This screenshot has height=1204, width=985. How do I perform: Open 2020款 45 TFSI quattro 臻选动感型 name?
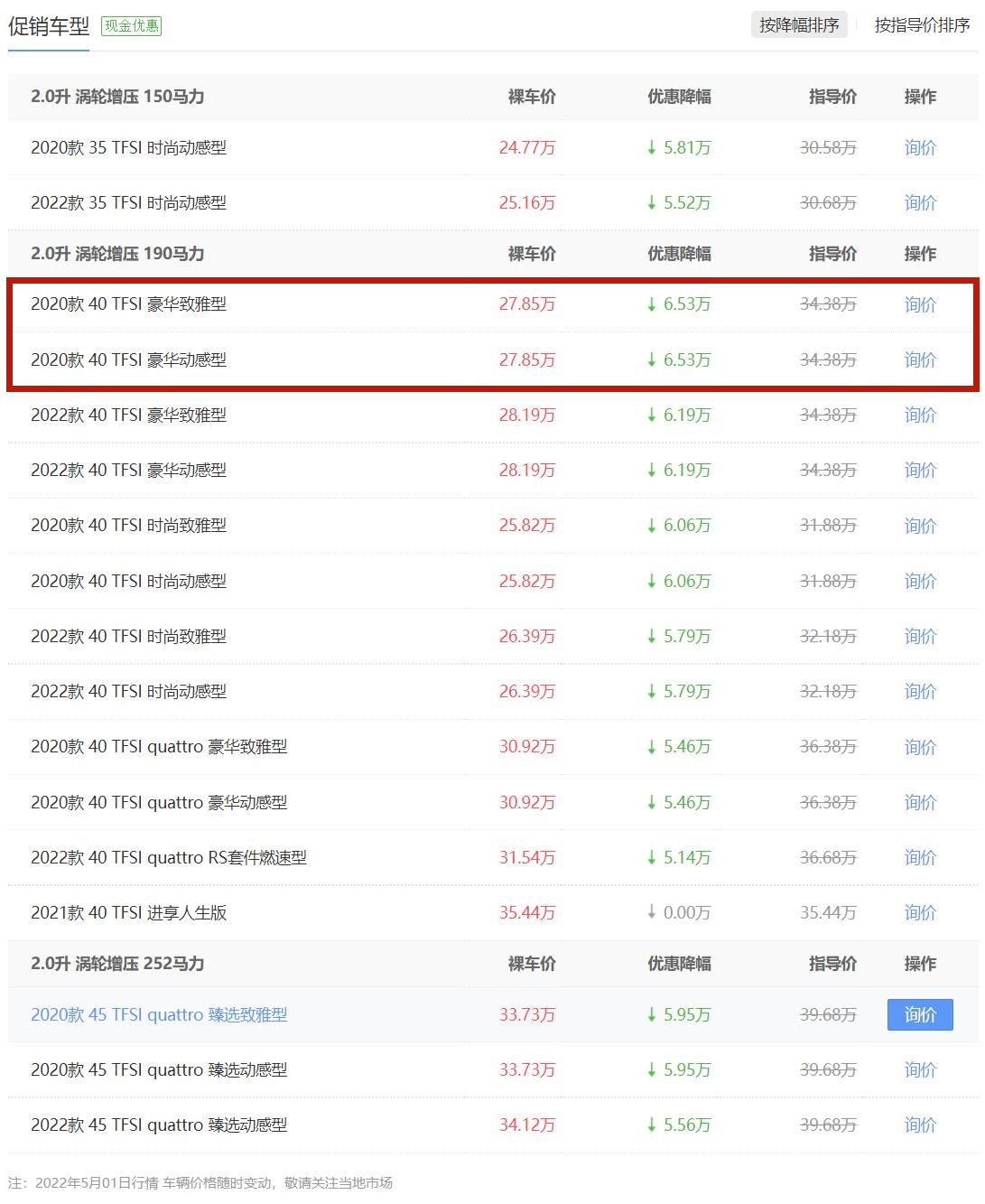[159, 1070]
